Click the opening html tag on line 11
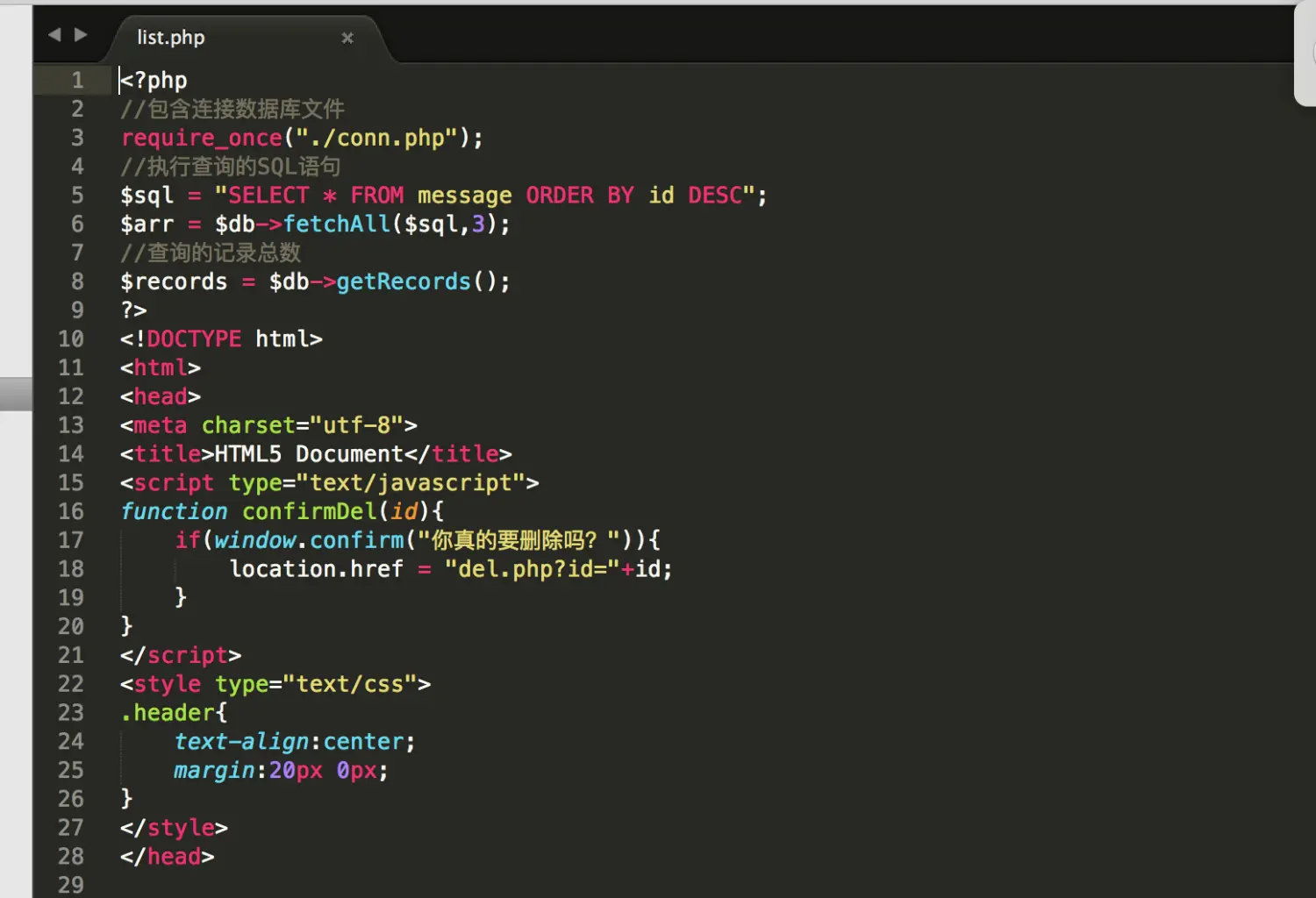1316x898 pixels. click(x=161, y=368)
